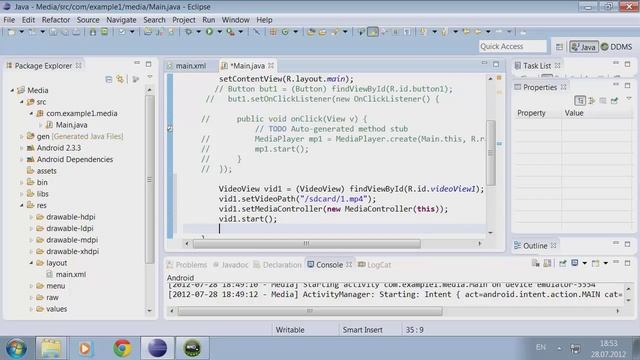Click the green Run button in toolbar

(x=209, y=31)
